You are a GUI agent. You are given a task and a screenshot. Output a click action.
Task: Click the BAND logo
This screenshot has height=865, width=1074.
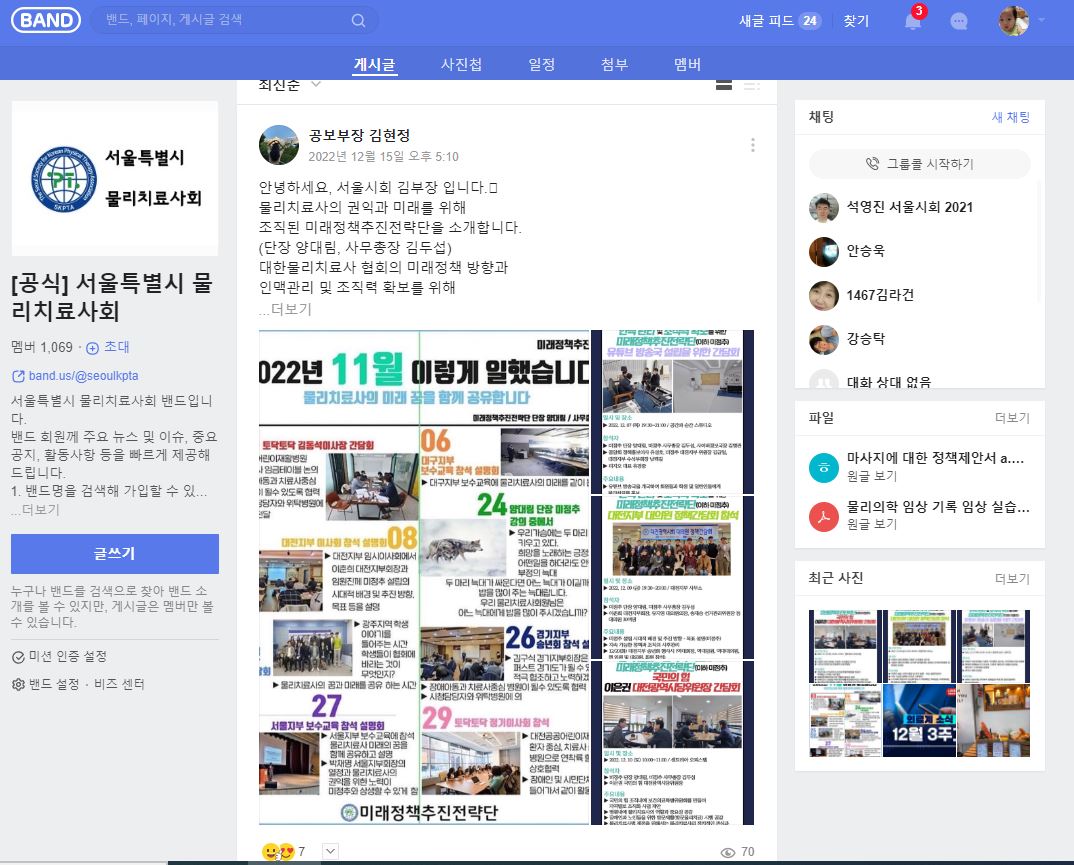pyautogui.click(x=46, y=20)
